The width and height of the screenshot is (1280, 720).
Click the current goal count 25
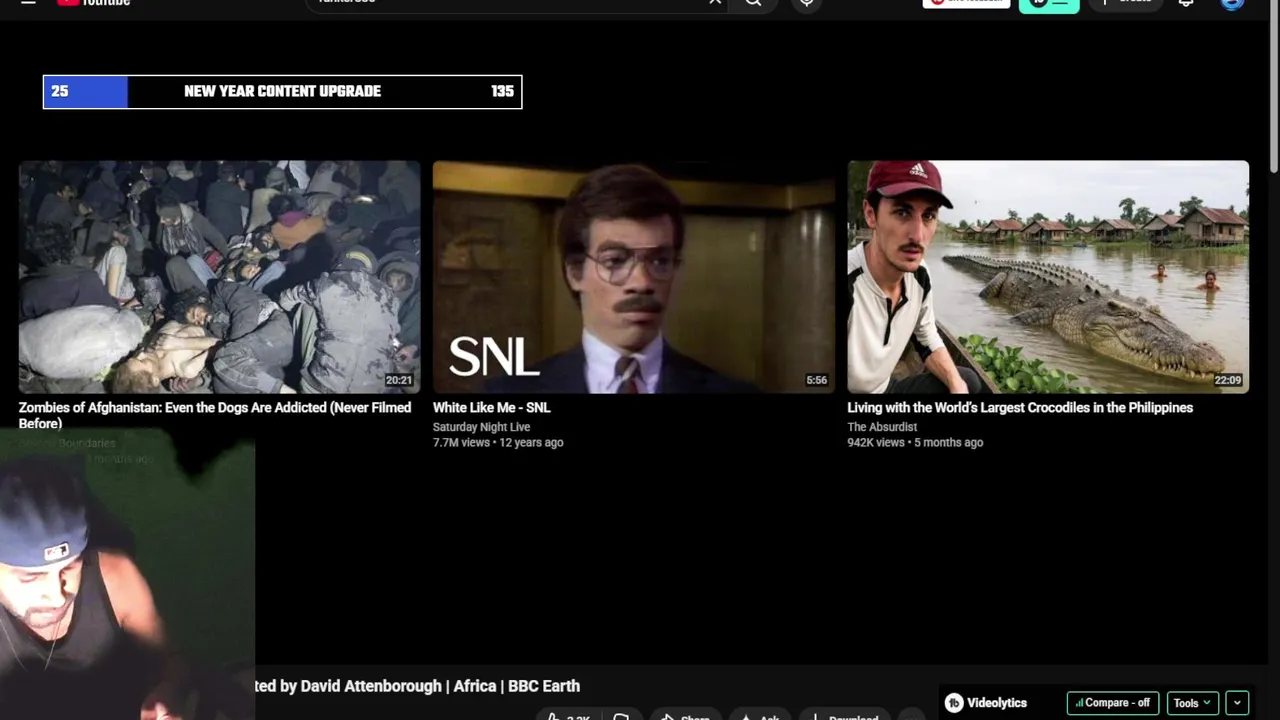point(60,91)
